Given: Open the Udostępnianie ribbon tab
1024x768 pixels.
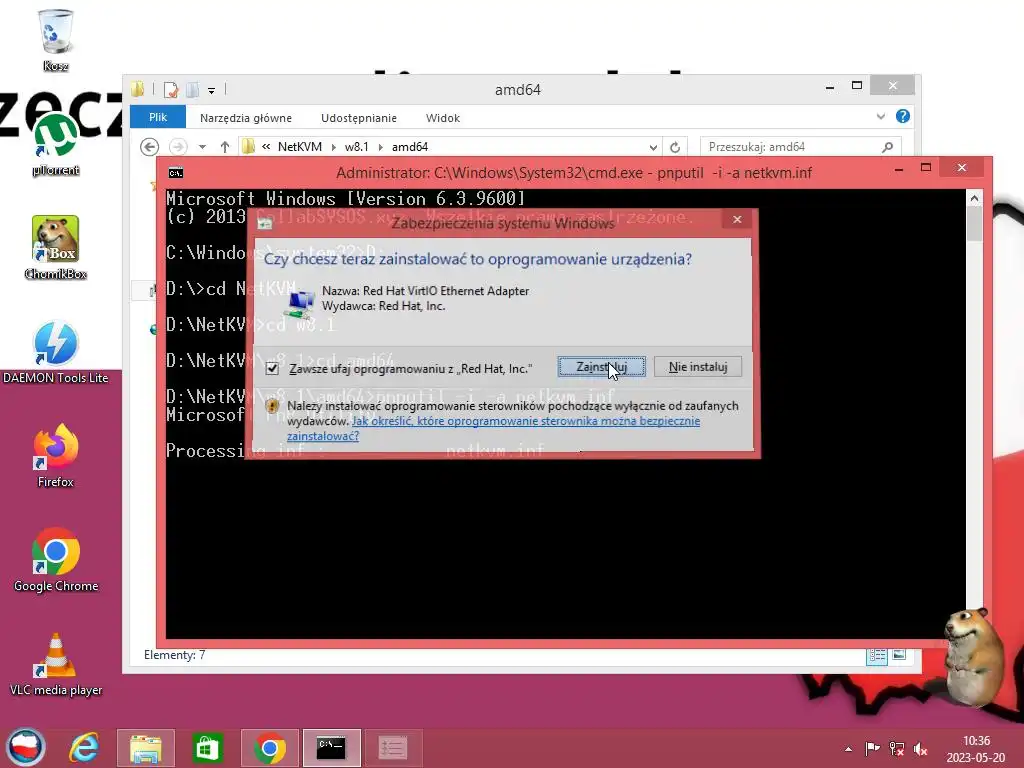Looking at the screenshot, I should [x=359, y=118].
